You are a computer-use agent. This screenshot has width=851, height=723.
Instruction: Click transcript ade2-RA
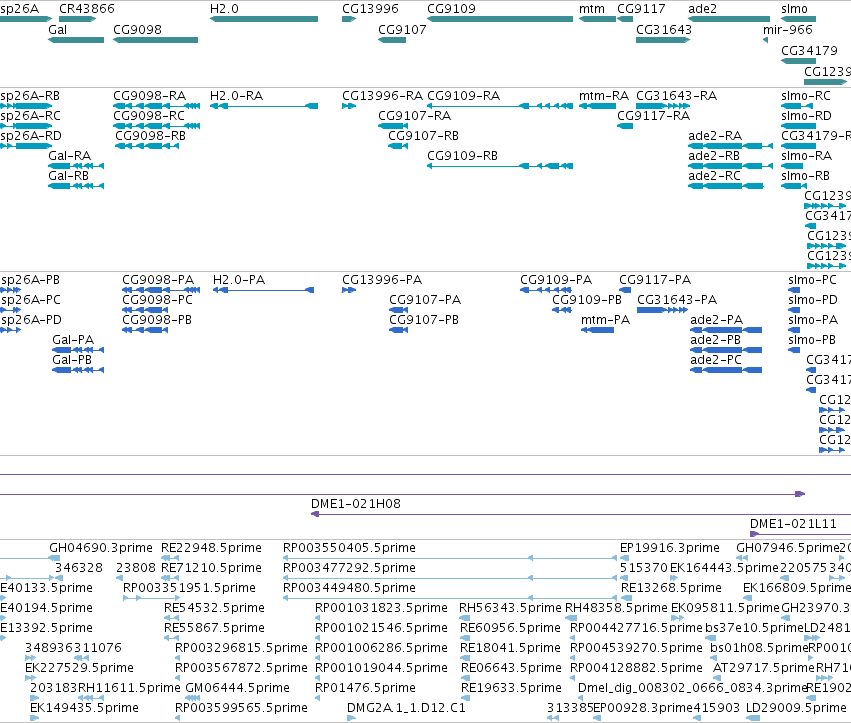click(x=730, y=146)
